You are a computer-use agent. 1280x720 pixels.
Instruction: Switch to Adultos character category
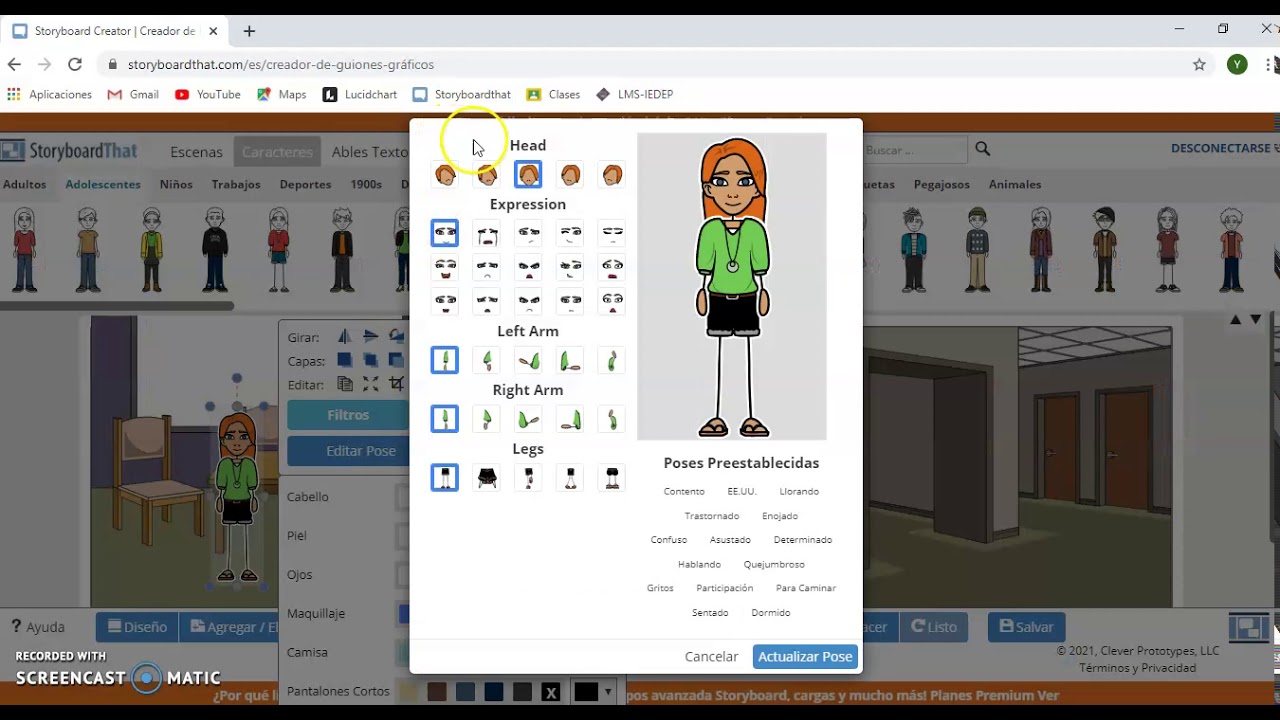pyautogui.click(x=25, y=184)
